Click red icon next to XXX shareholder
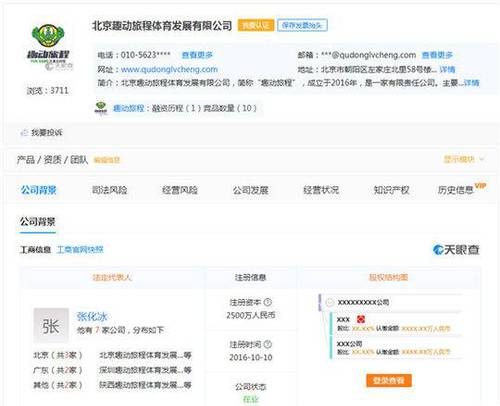The width and height of the screenshot is (500, 406). point(361,319)
